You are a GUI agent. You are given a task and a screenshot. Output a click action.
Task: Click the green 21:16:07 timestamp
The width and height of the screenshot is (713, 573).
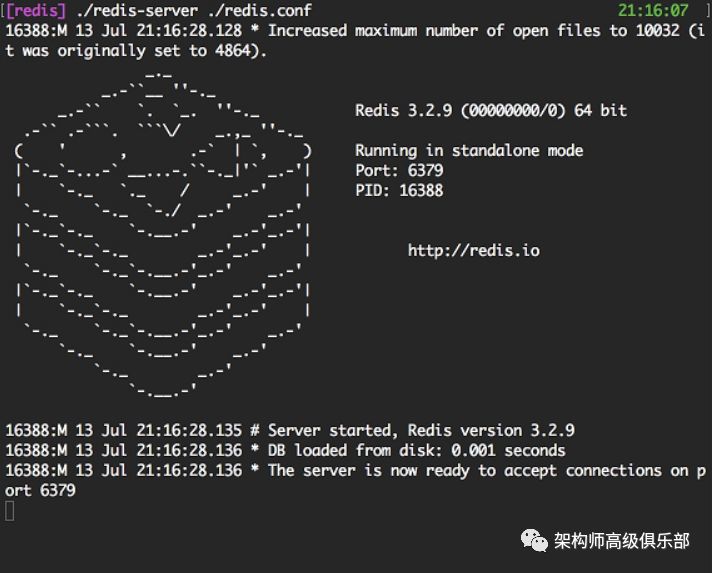click(x=653, y=10)
